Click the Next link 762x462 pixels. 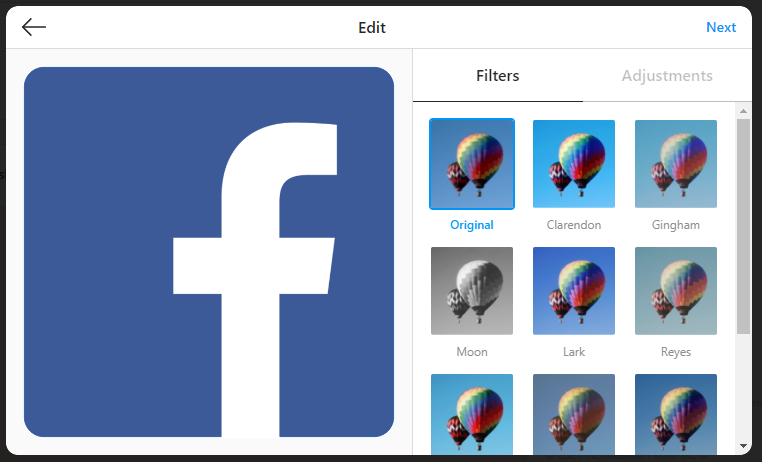coord(720,27)
